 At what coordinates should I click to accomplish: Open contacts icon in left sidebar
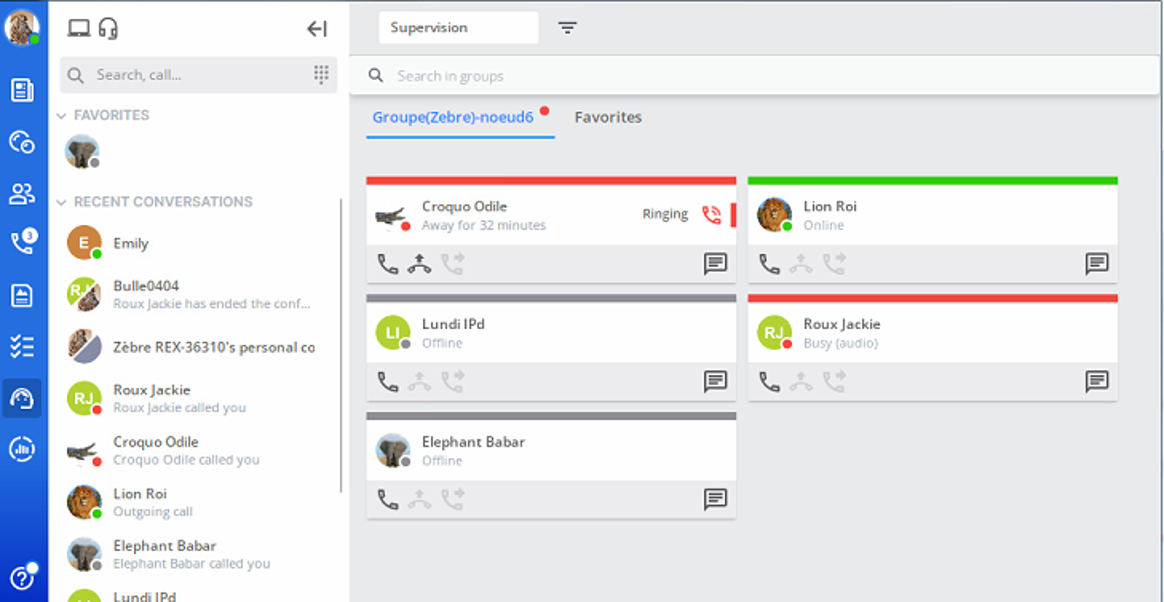point(22,194)
